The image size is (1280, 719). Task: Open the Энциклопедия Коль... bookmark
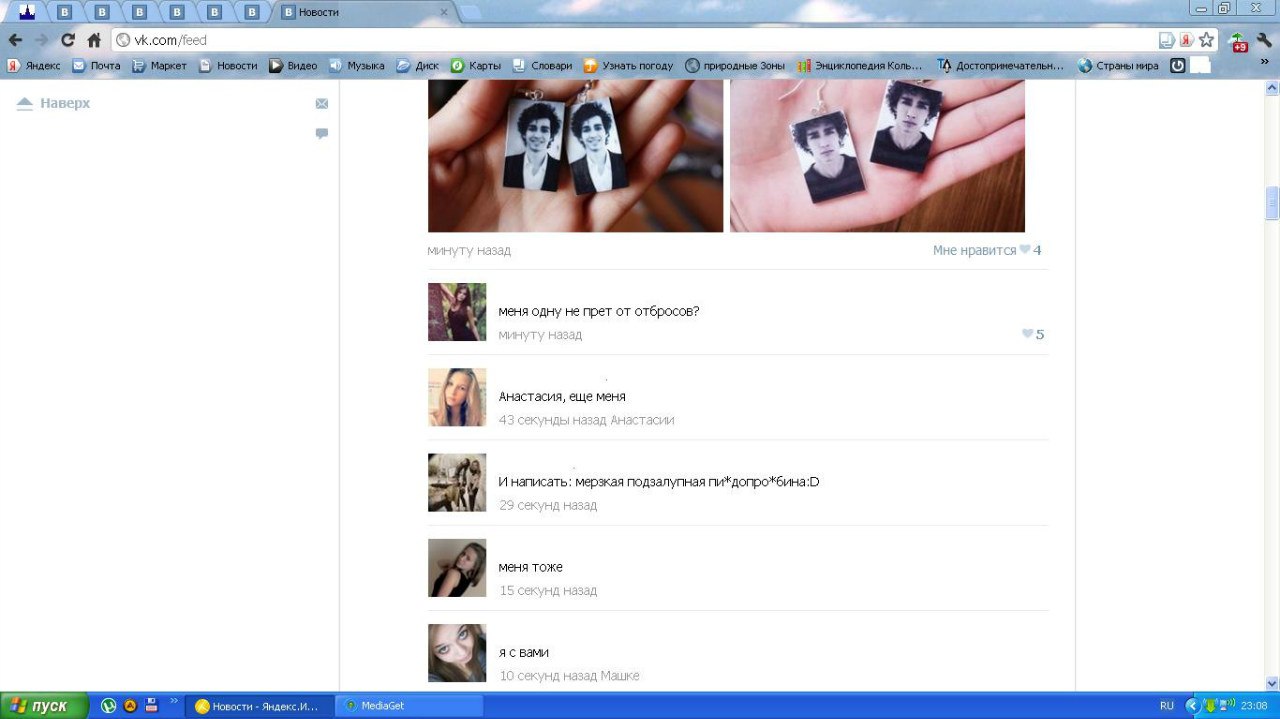pyautogui.click(x=860, y=66)
